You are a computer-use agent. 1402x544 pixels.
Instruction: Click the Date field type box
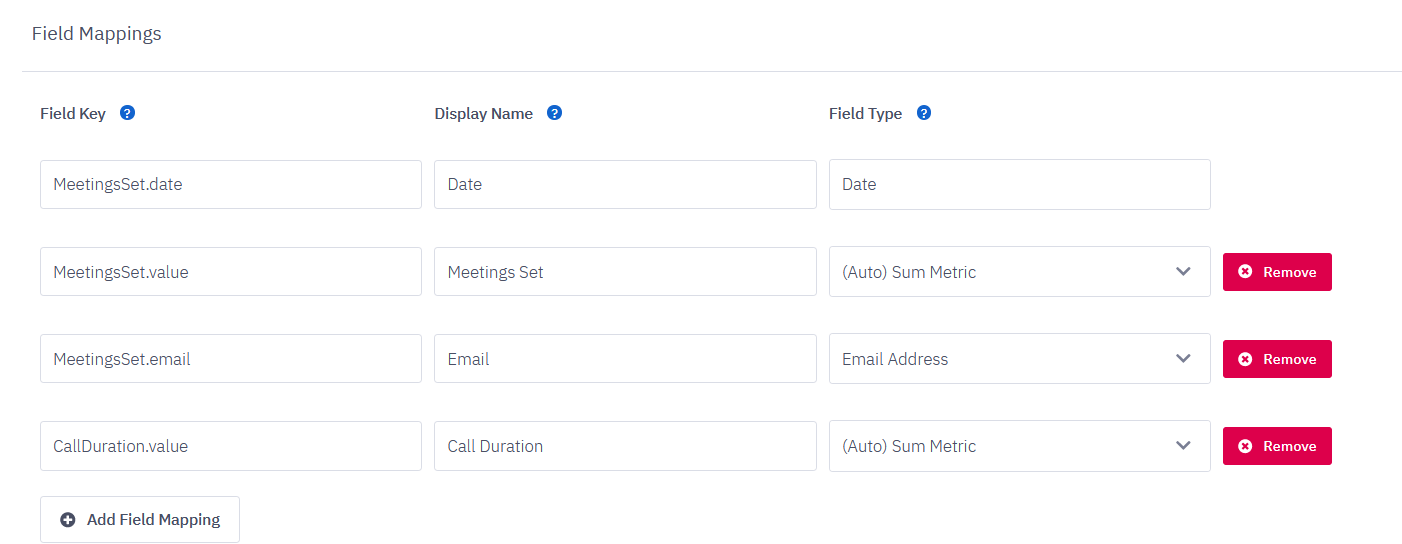click(x=1019, y=185)
